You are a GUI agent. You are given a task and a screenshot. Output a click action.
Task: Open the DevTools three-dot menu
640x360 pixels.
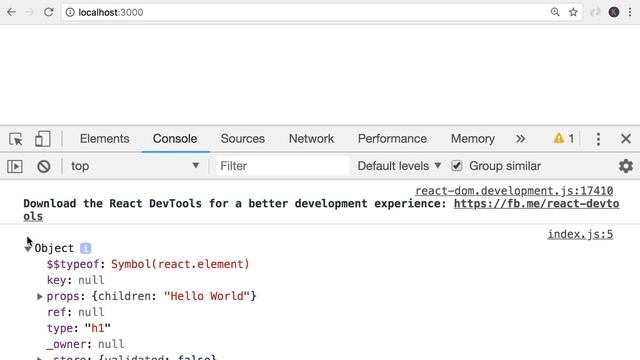[x=598, y=139]
